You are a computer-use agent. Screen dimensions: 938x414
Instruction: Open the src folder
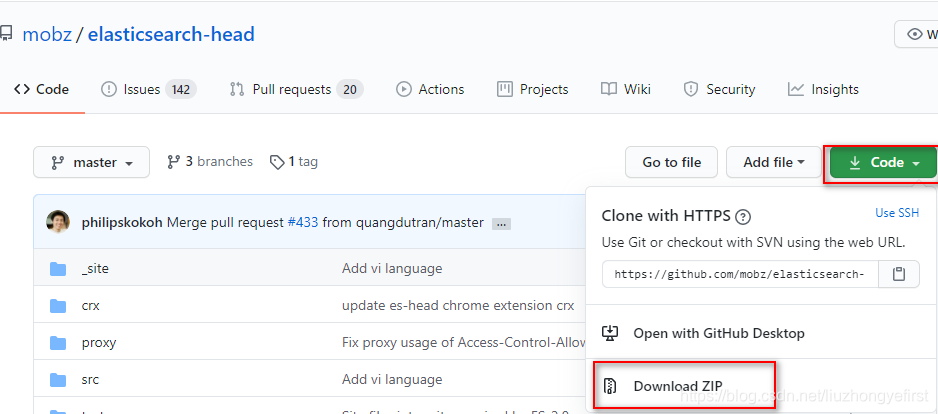pos(90,380)
